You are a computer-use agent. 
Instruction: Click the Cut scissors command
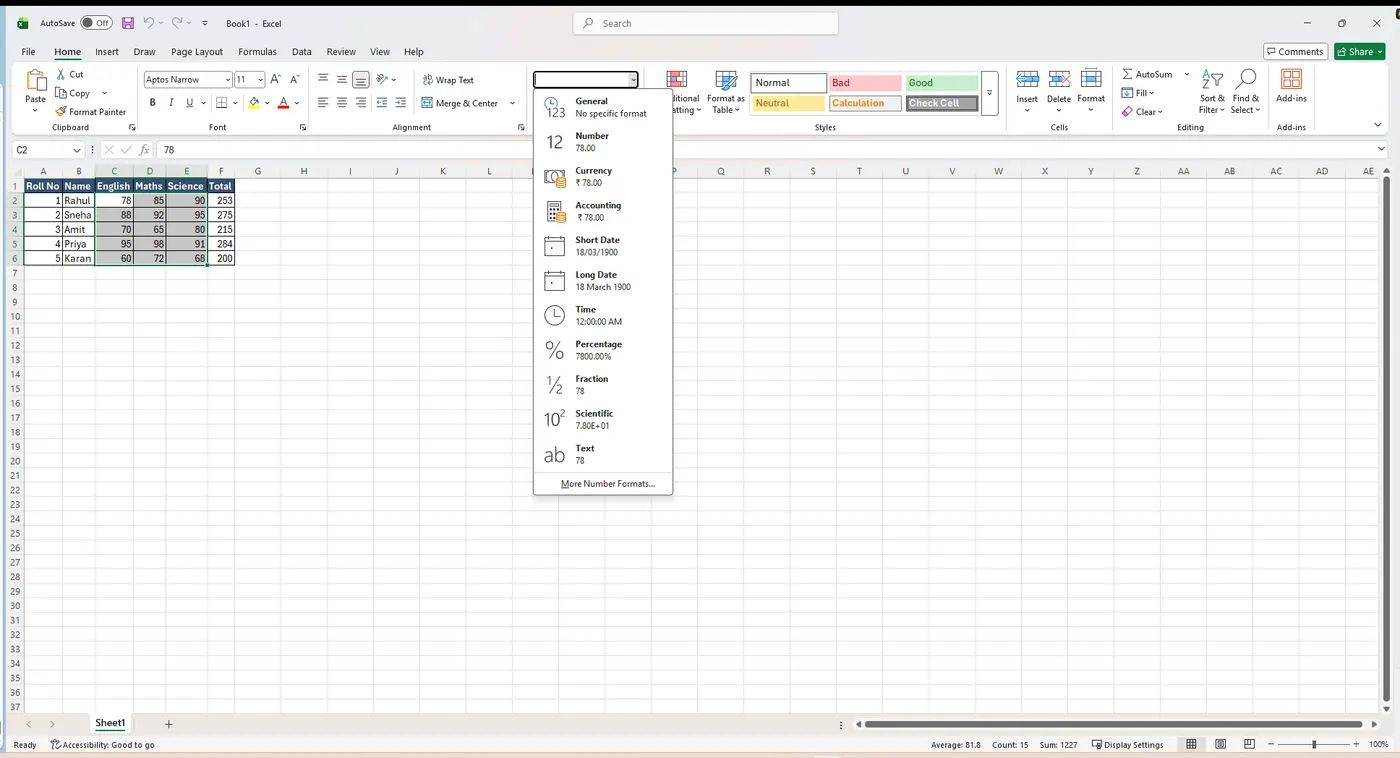pos(70,74)
